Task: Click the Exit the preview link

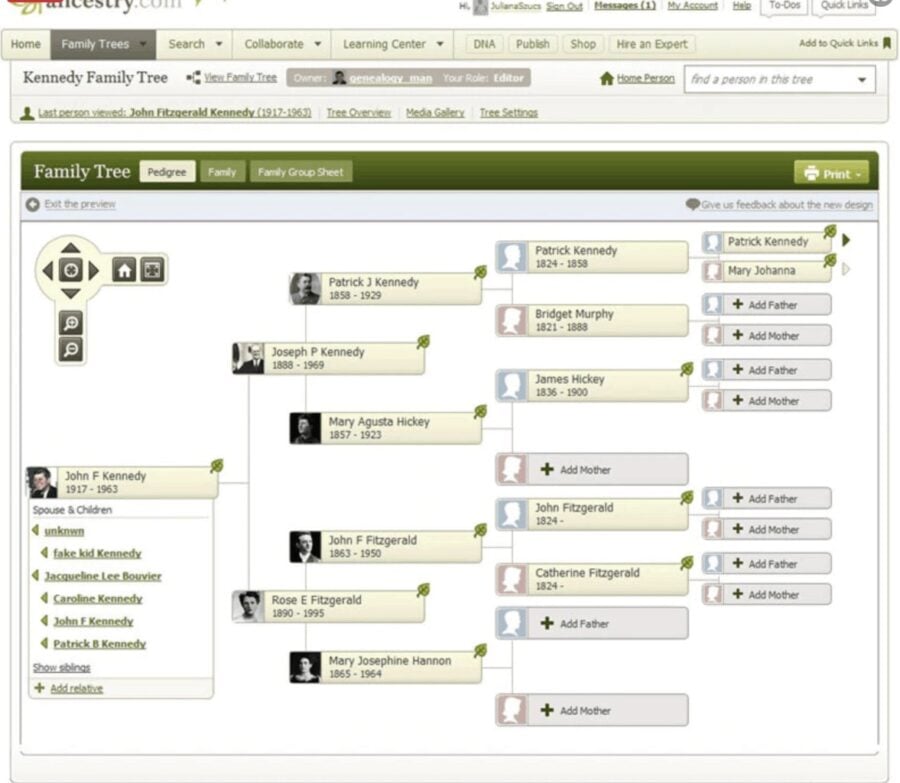Action: (x=79, y=204)
